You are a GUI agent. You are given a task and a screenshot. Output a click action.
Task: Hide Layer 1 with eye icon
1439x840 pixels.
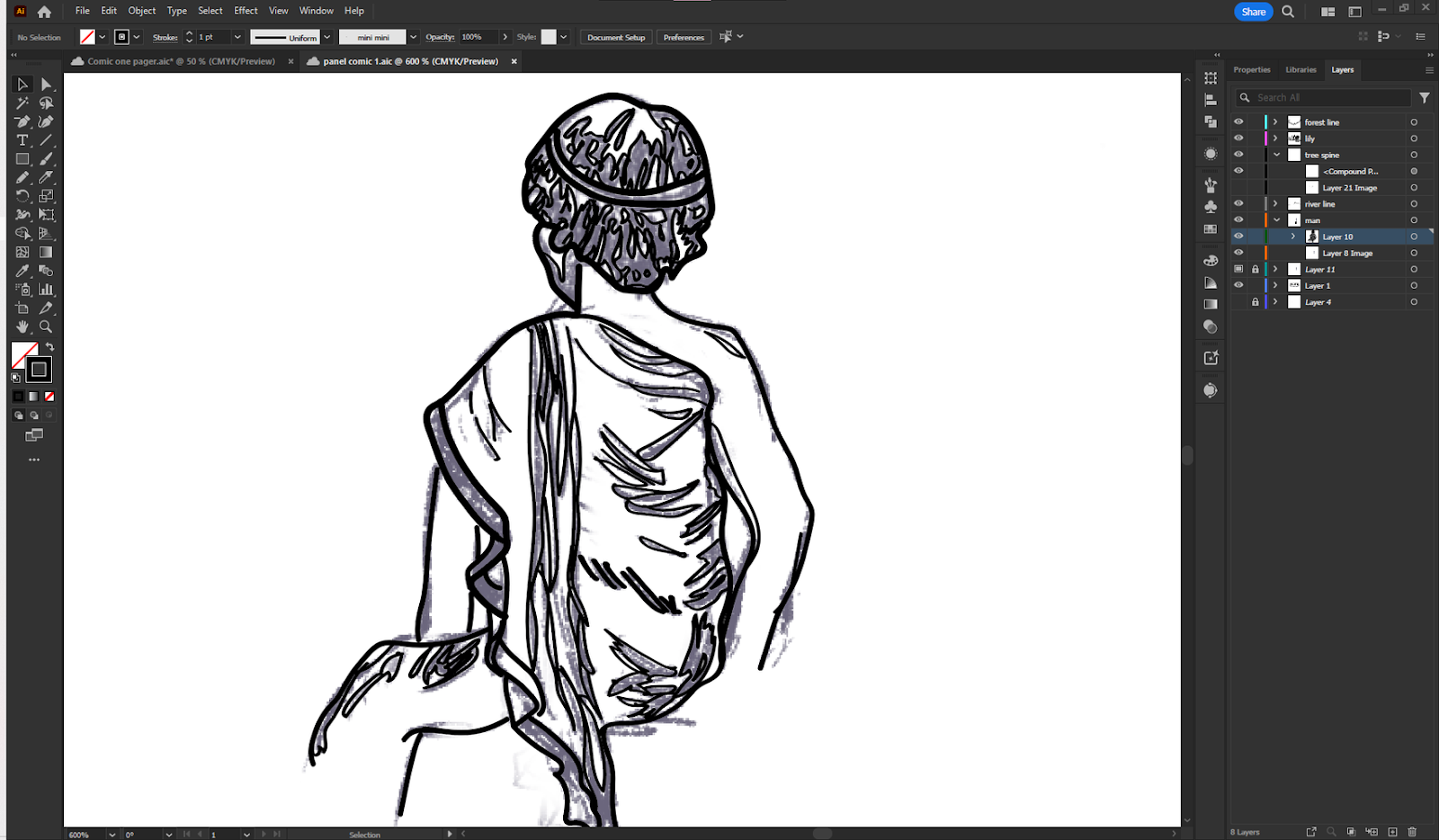click(1238, 285)
